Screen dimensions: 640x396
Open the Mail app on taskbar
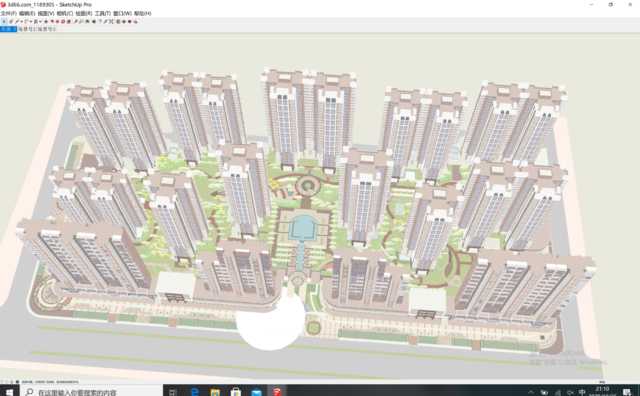click(x=256, y=392)
